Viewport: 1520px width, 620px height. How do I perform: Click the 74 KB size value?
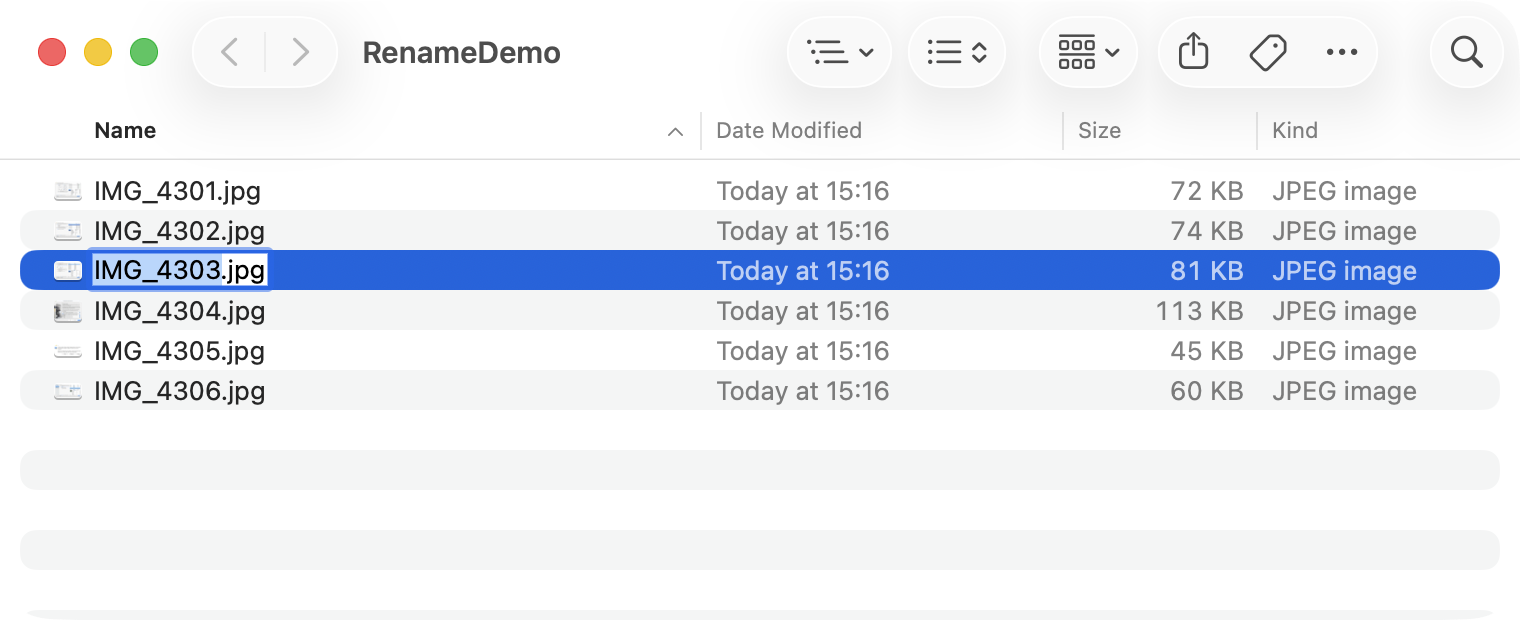tap(1207, 231)
